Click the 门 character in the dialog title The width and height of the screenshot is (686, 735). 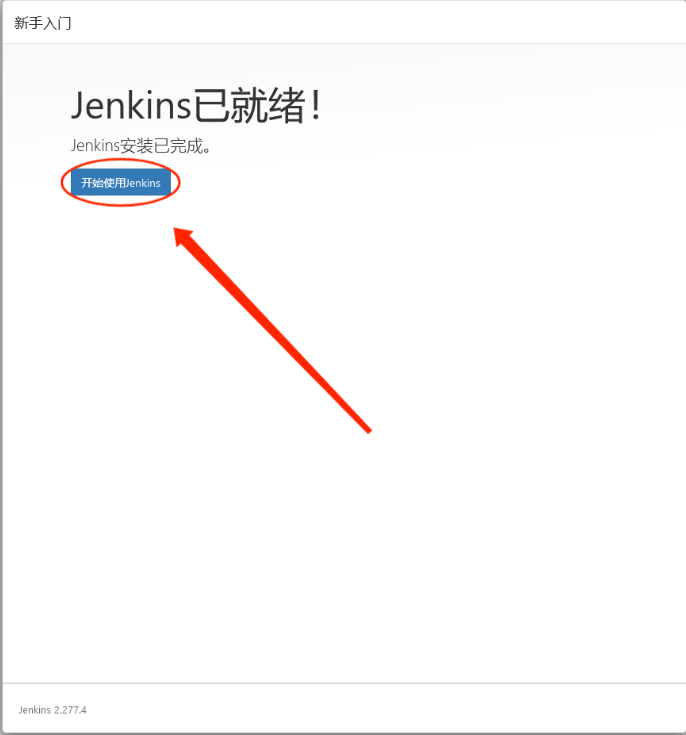[x=65, y=23]
